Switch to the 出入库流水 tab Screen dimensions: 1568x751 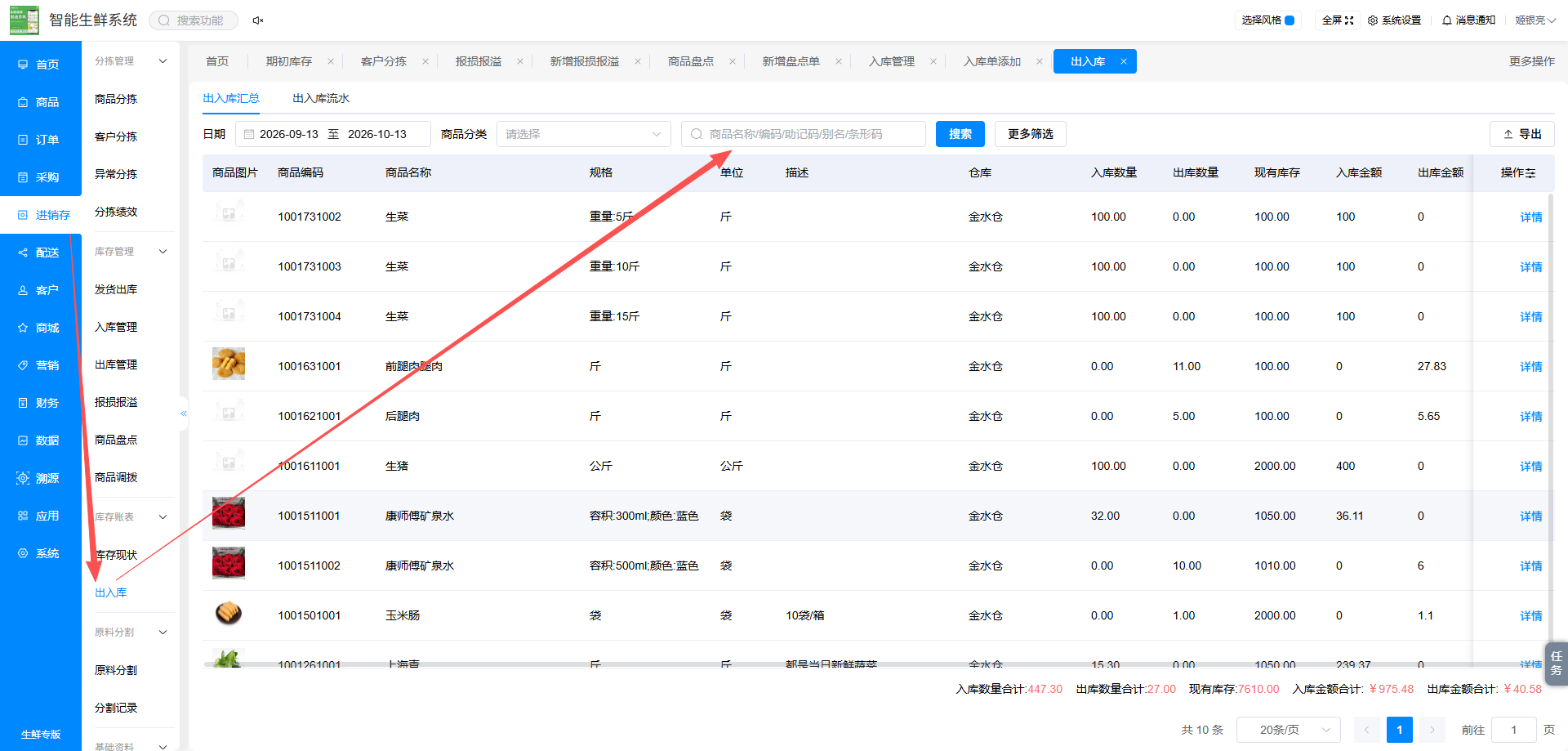click(321, 98)
